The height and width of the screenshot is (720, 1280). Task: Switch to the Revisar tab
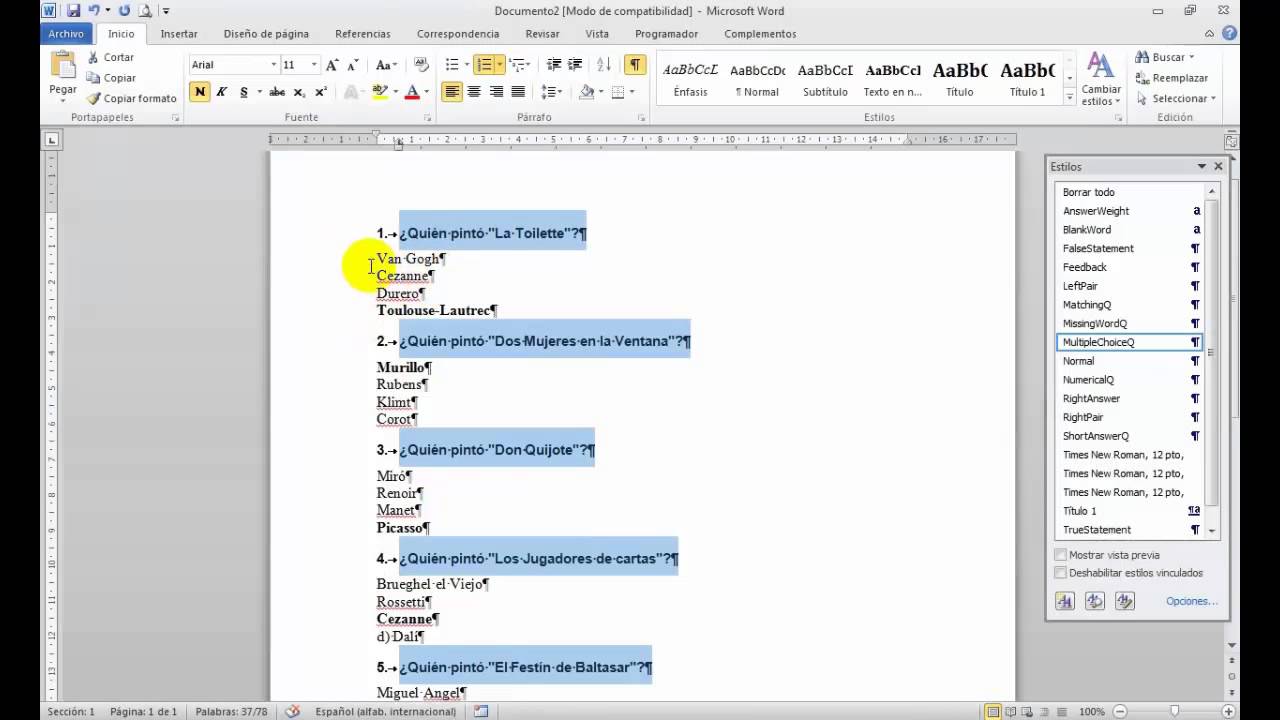tap(542, 34)
